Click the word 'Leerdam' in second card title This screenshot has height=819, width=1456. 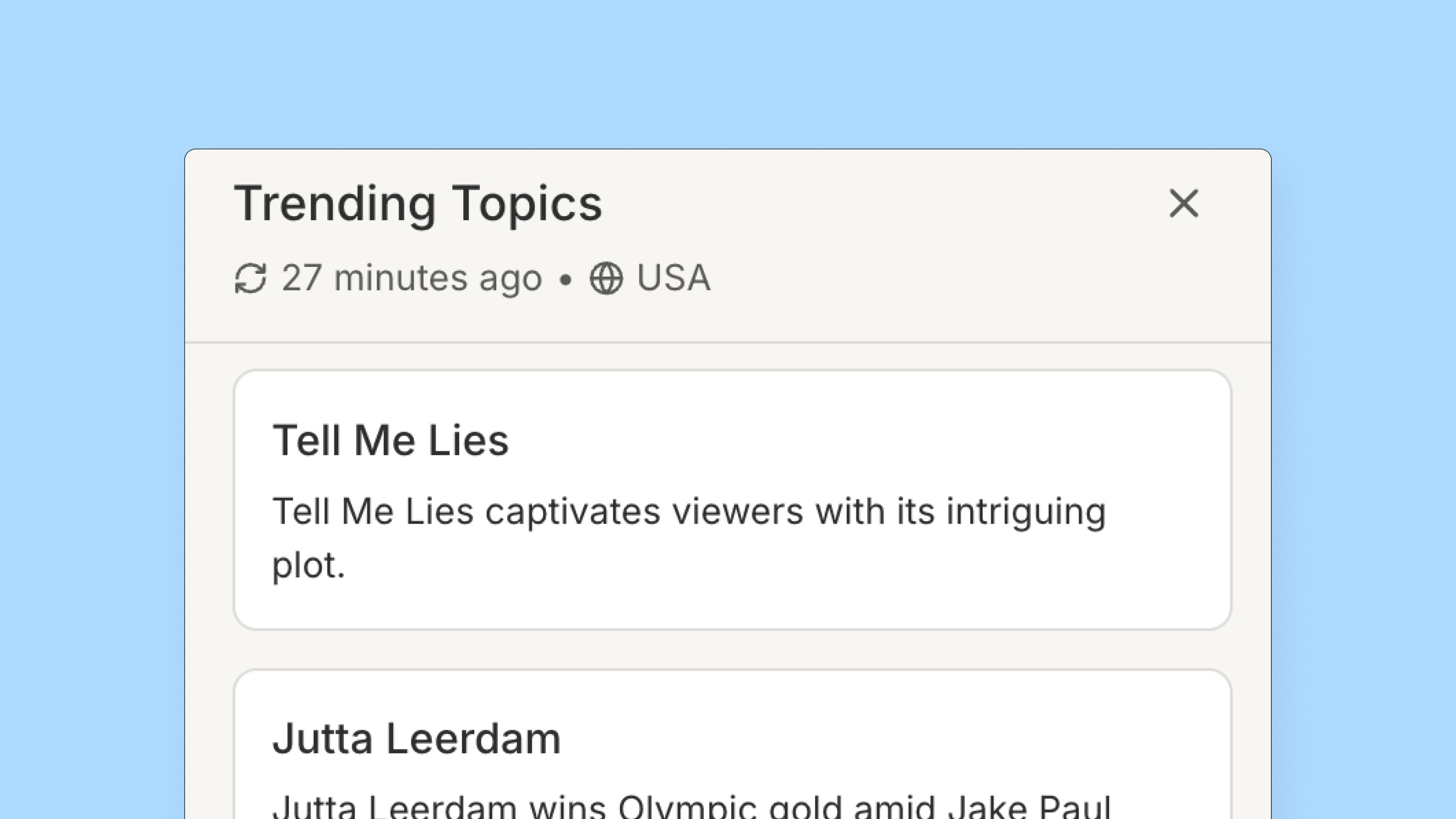click(x=474, y=739)
